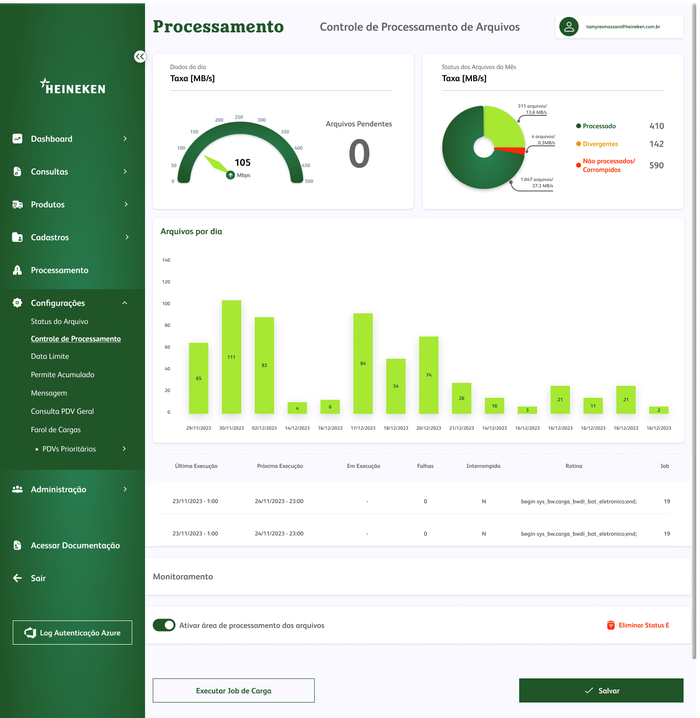Click the page vertical scrollbar
This screenshot has height=718, width=700.
coord(696,332)
